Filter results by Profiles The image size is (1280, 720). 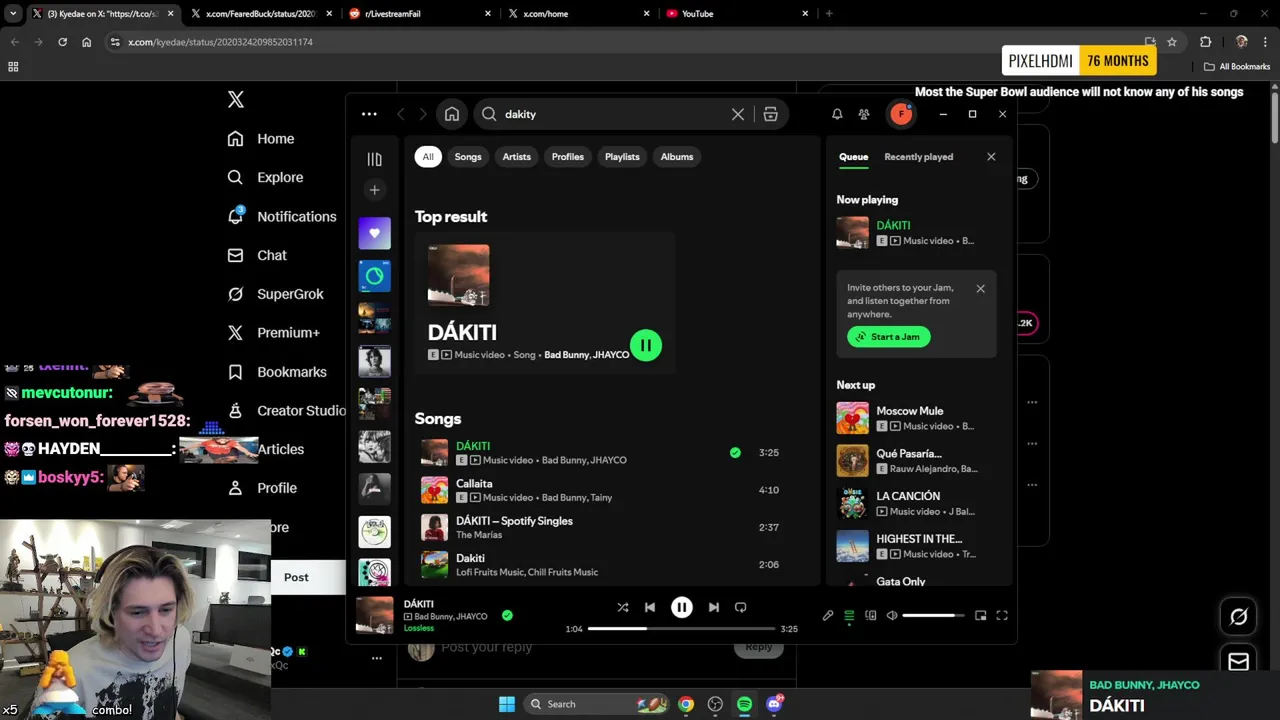point(568,157)
